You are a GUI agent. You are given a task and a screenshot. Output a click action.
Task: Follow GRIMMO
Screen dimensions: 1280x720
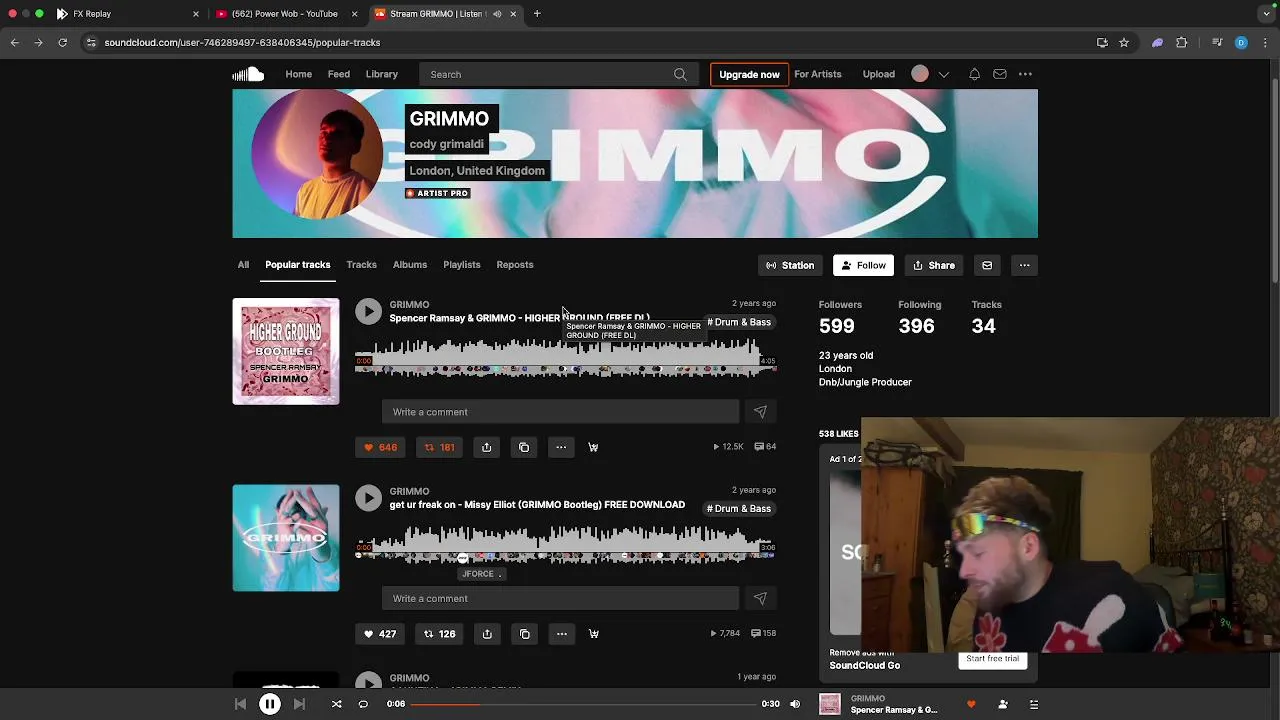point(863,265)
